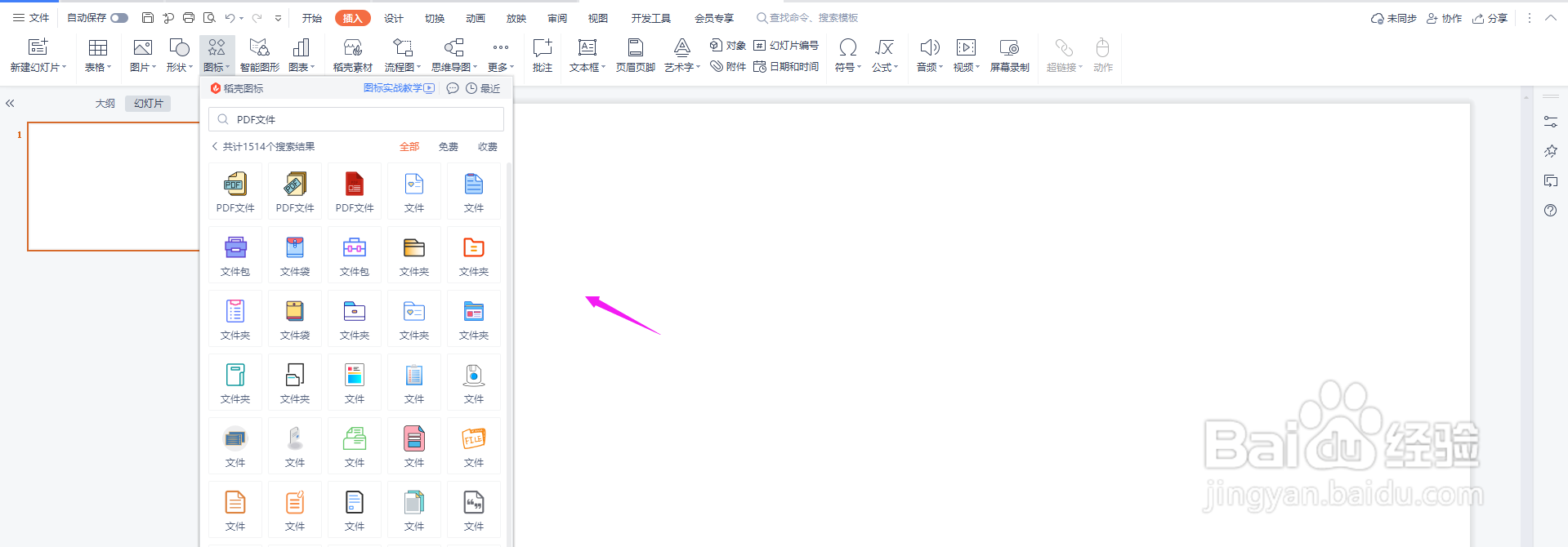Select the 免费 filter tab
The height and width of the screenshot is (547, 1568).
click(x=449, y=147)
